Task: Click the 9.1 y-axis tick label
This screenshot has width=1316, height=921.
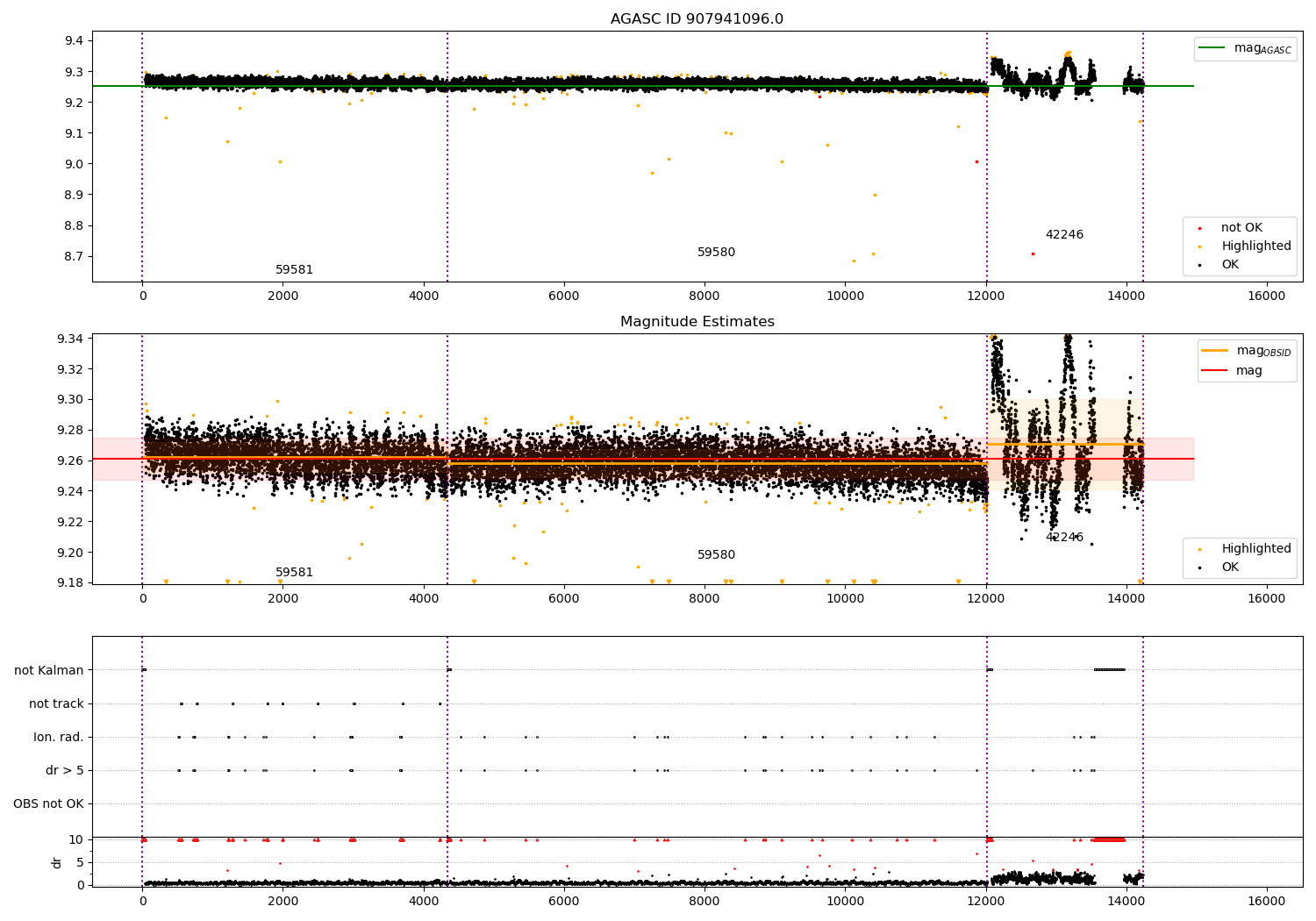Action: [x=74, y=133]
